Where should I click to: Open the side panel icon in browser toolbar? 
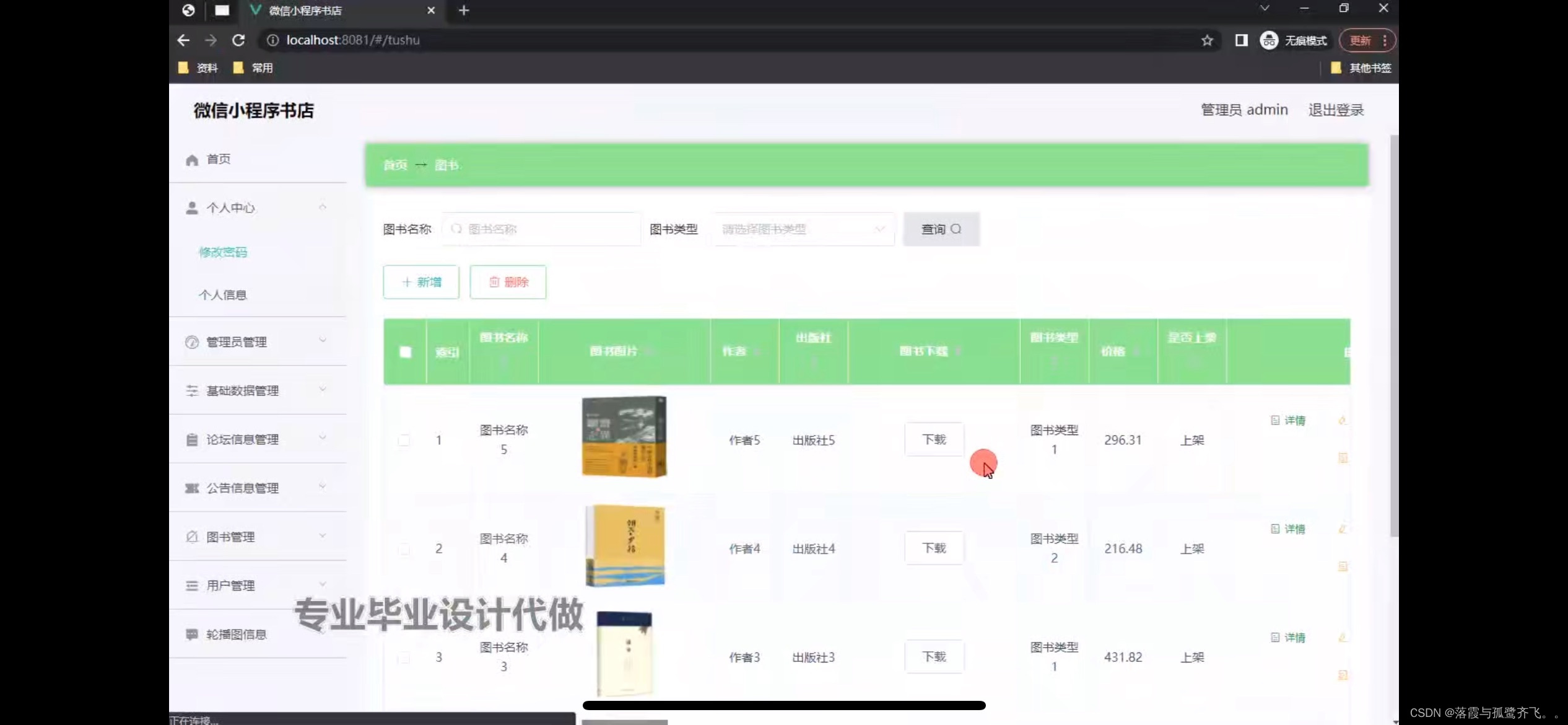tap(1241, 40)
